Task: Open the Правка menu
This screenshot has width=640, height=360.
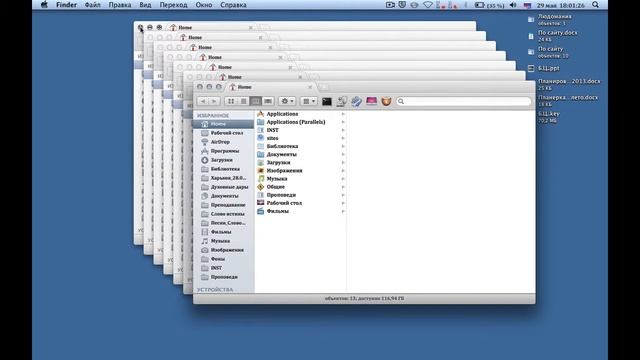Action: pos(120,5)
